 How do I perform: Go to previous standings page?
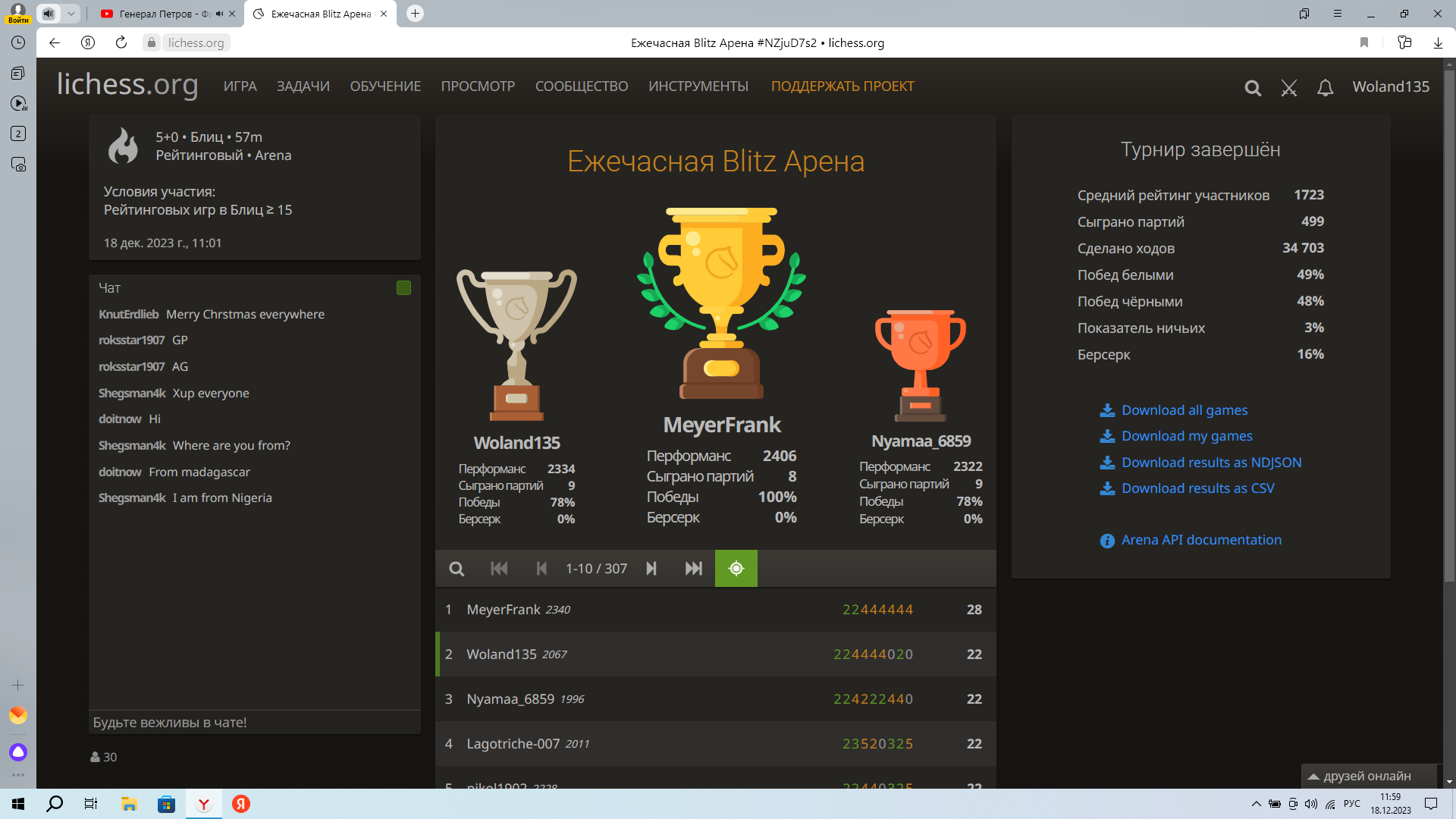(541, 569)
